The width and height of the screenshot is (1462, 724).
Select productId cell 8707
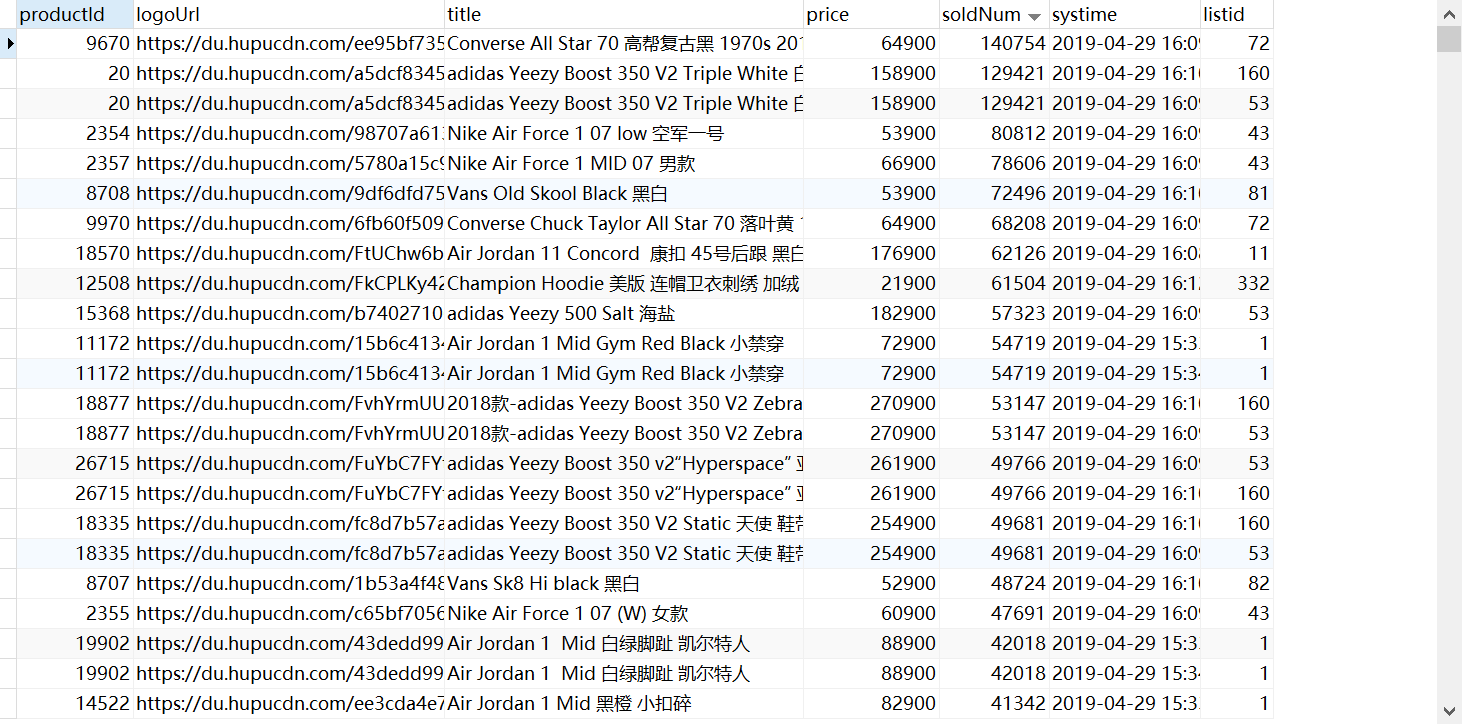[x=75, y=584]
